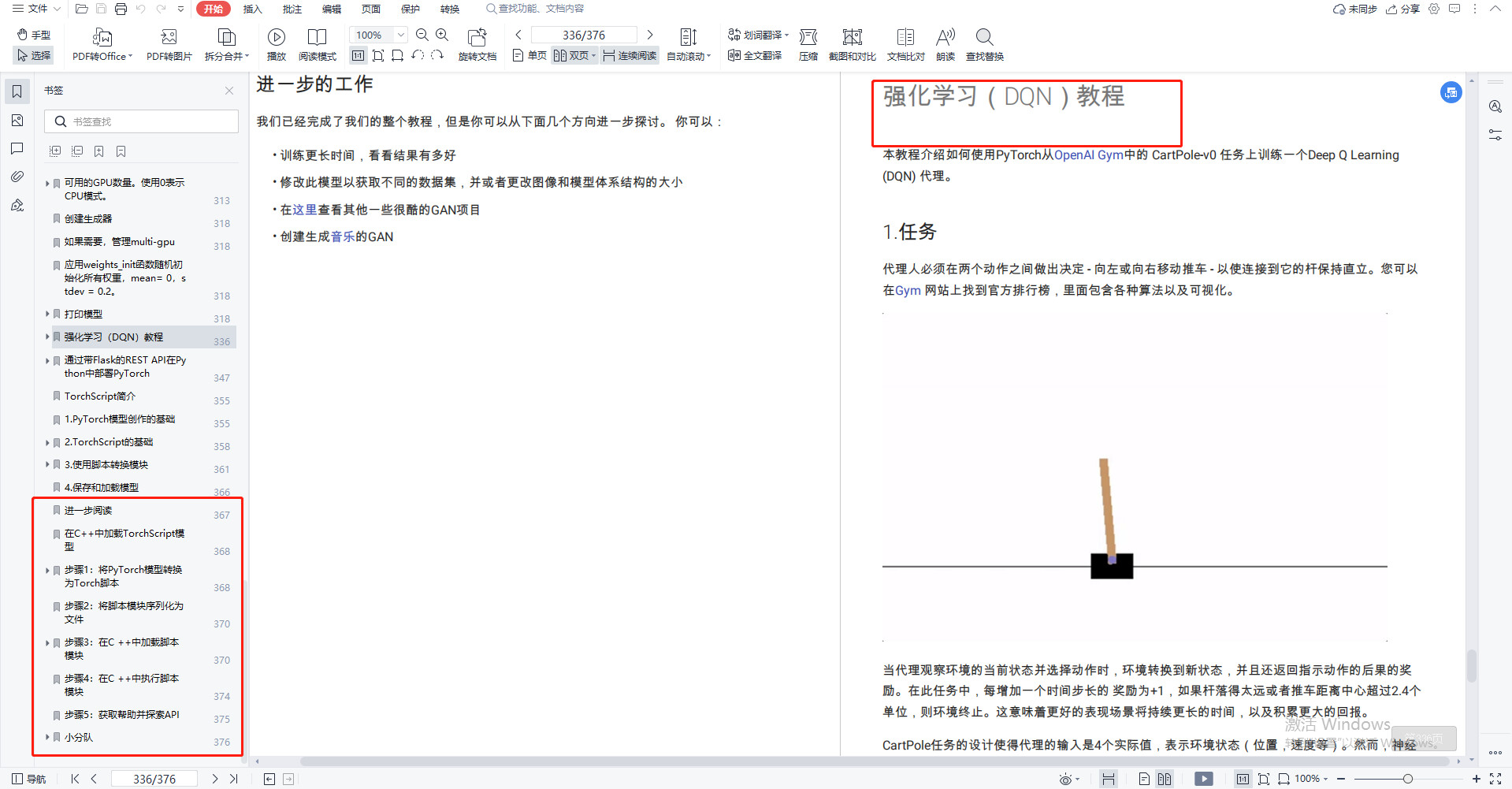Zoom out with the toolbar magnifier minus
This screenshot has width=1512, height=789.
422,35
